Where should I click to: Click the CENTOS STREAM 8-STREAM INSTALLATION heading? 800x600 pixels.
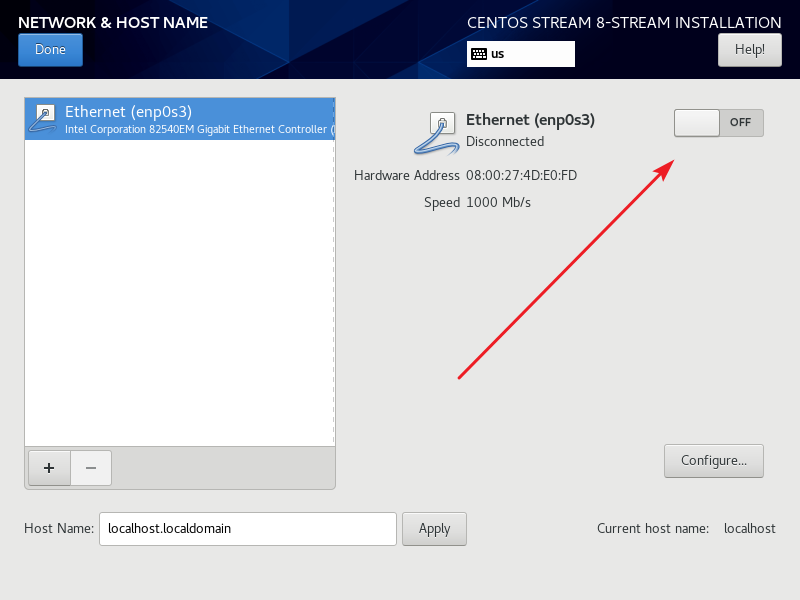click(x=624, y=22)
